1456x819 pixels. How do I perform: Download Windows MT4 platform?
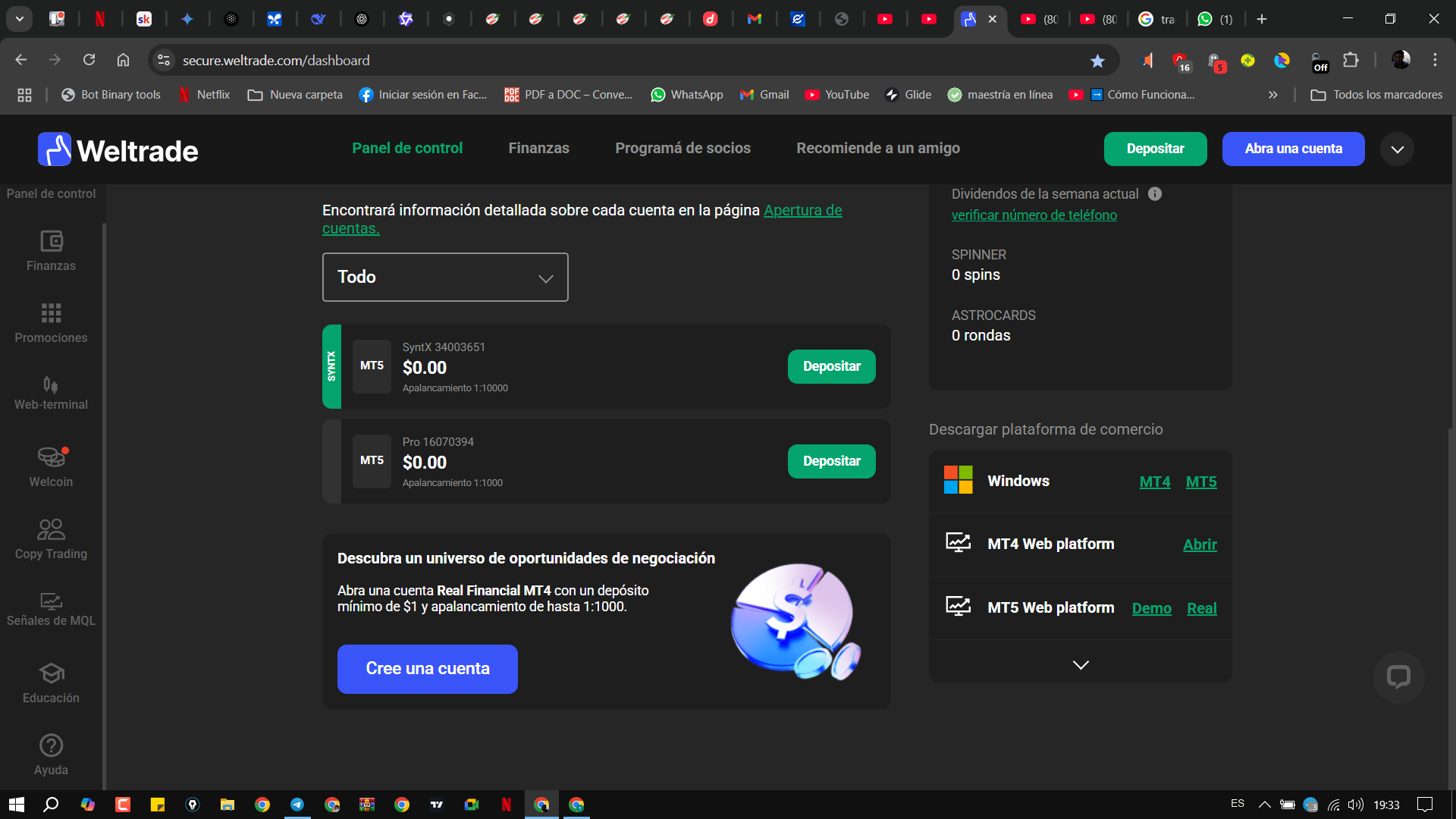coord(1154,482)
